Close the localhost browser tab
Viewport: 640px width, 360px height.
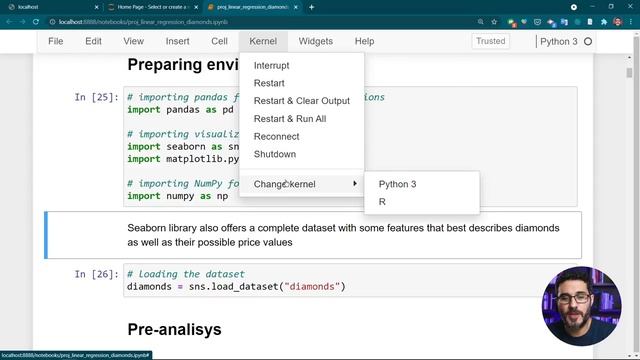96,7
